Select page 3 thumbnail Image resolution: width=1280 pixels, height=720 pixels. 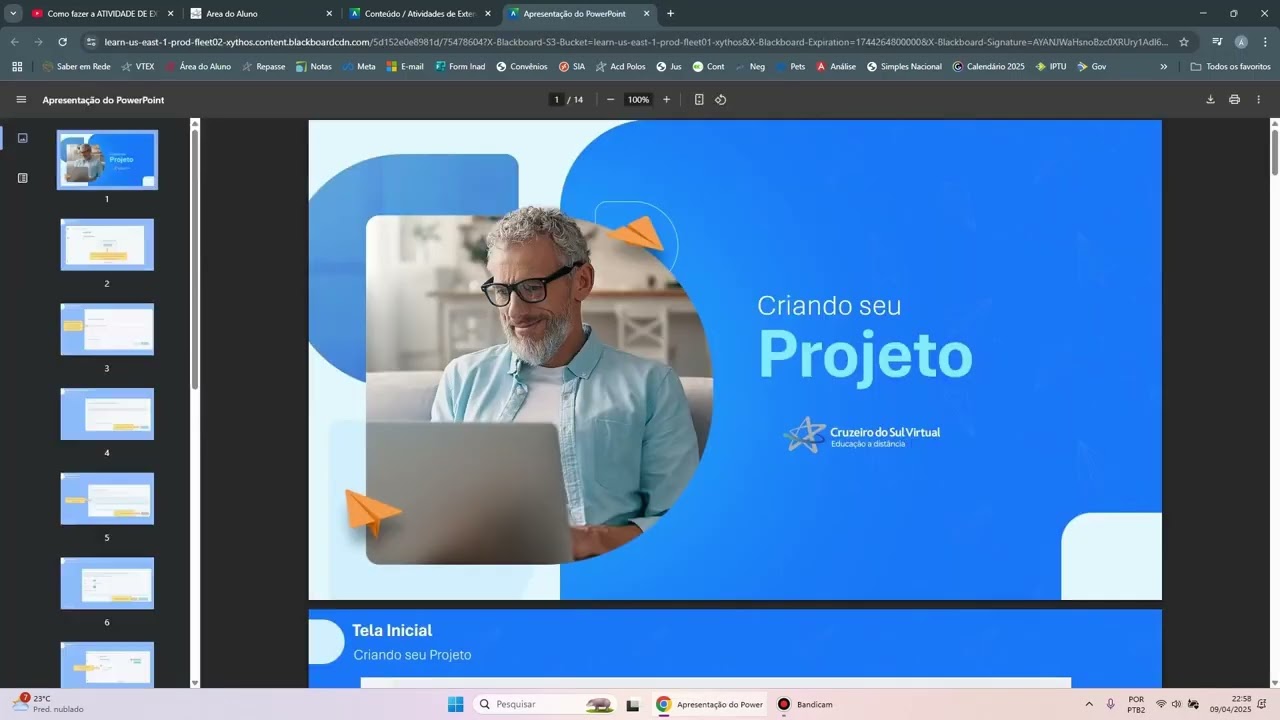pos(107,329)
